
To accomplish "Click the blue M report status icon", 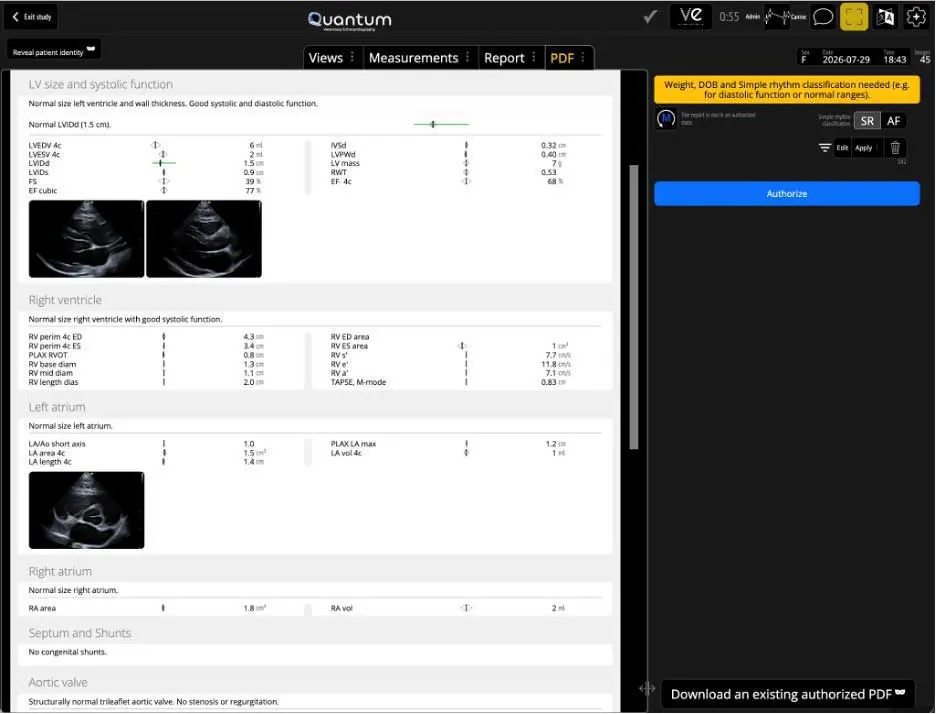I will [x=666, y=118].
